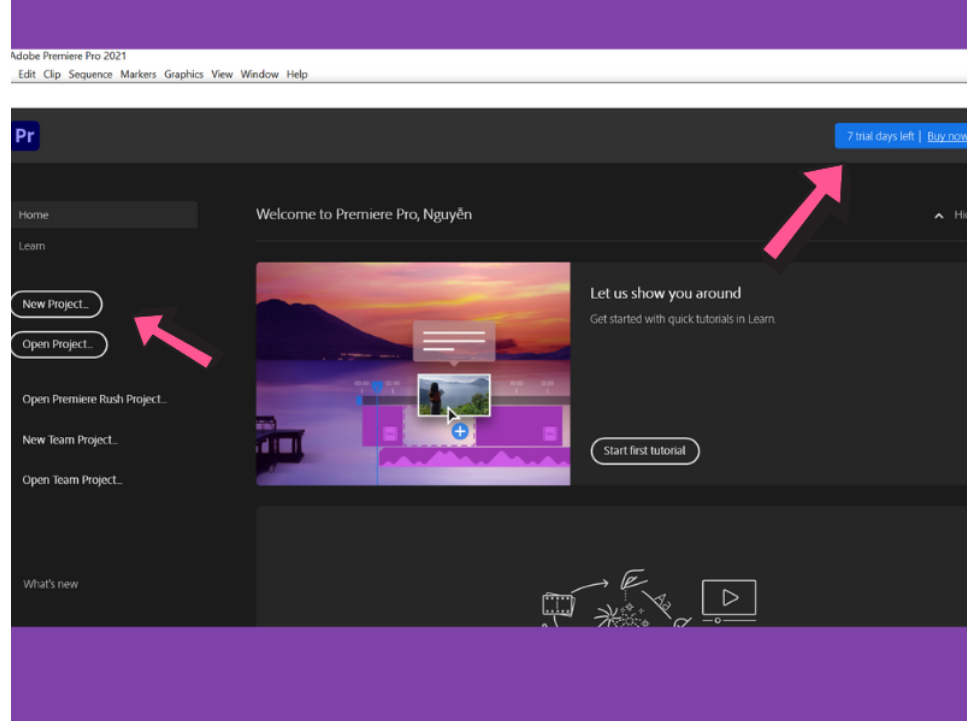Click 'Welcome to Premiere Pro, Nguyễn' heading

[364, 215]
